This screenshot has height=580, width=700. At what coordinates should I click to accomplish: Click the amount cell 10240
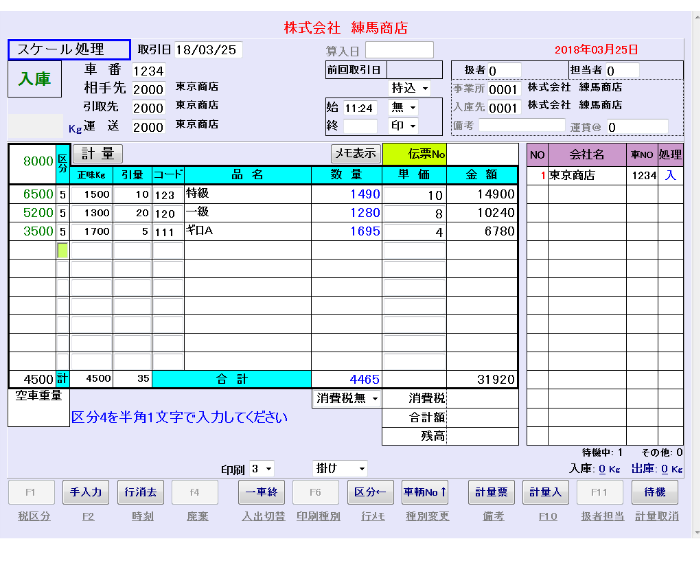[x=482, y=213]
